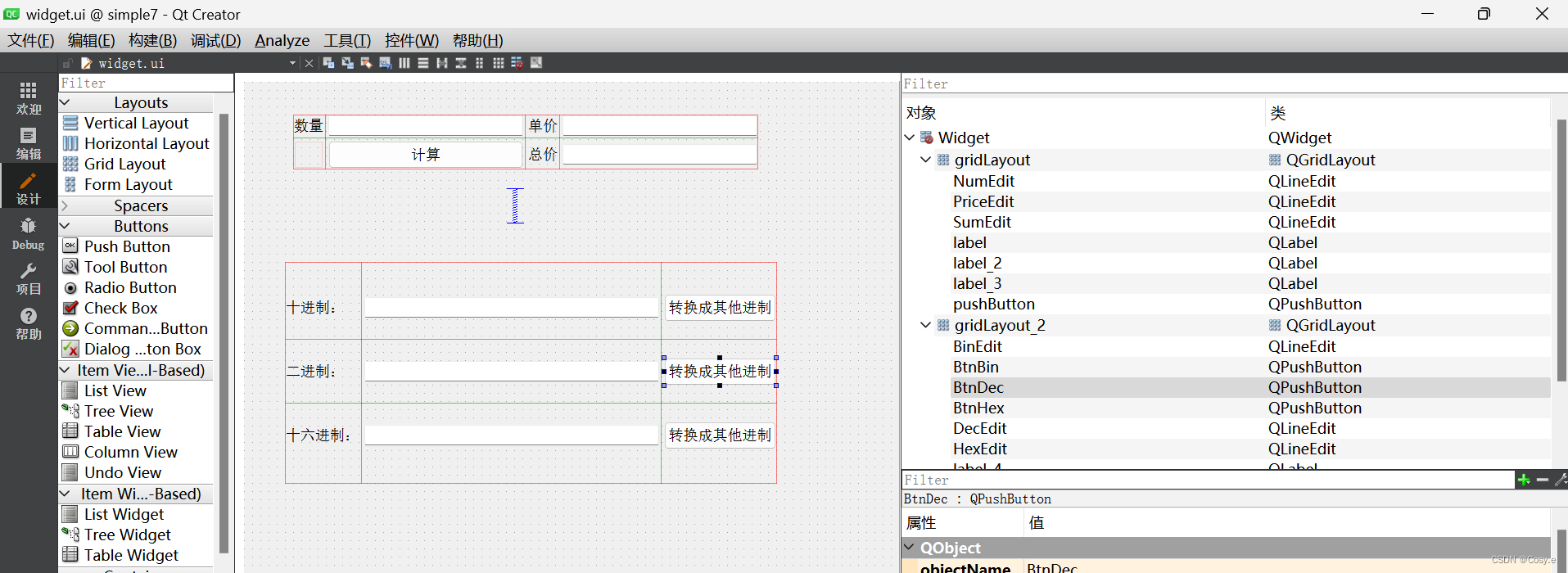Pick Form Layout in widget box
Viewport: 1568px width, 573px height.
[x=136, y=184]
